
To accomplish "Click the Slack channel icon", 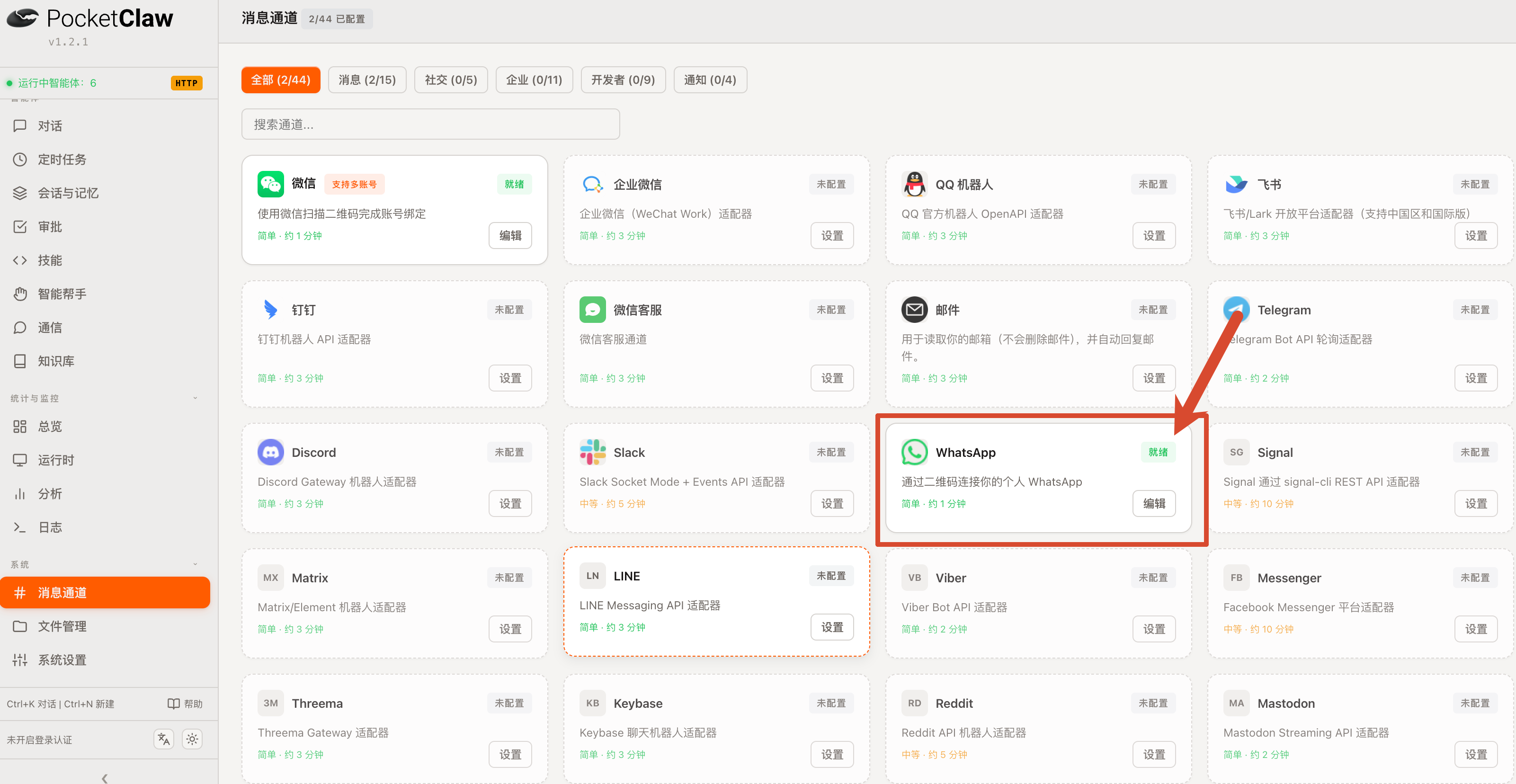I will click(x=592, y=452).
